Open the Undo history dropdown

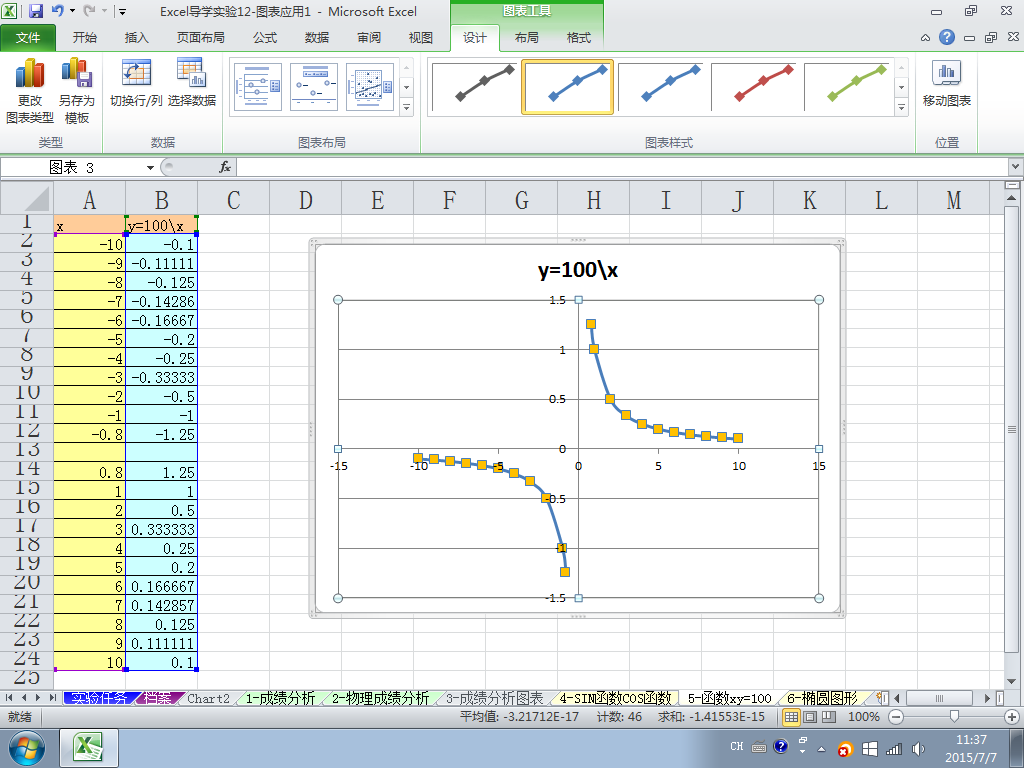[x=72, y=11]
